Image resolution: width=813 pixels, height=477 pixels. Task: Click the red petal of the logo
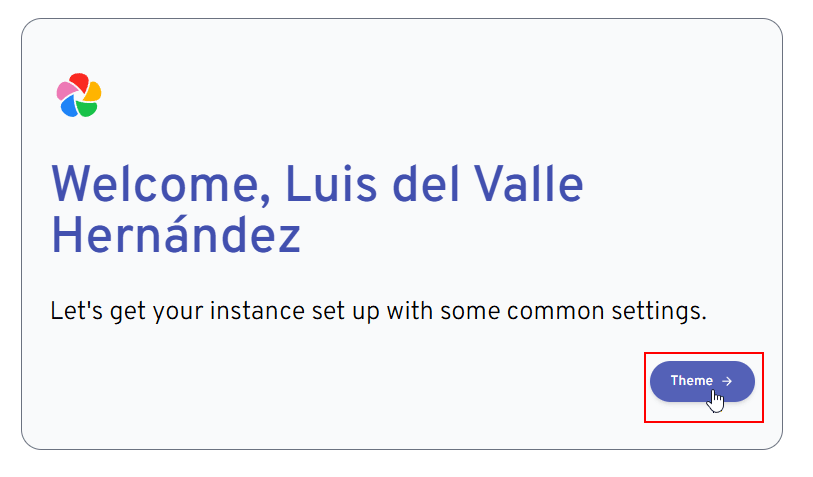(79, 82)
